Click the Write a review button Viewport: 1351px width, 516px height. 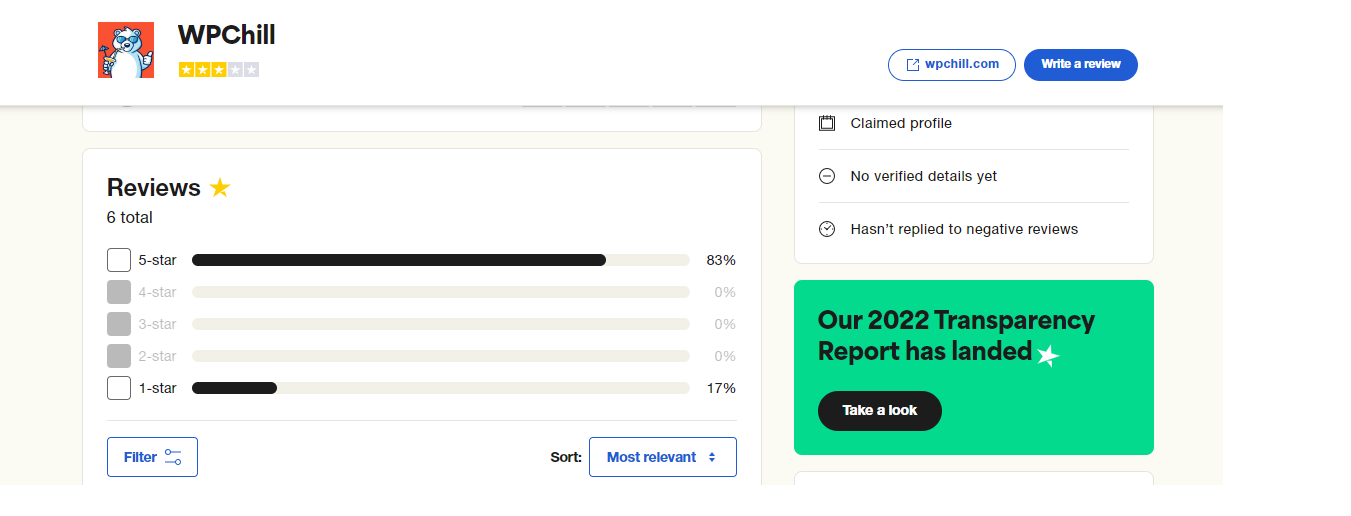click(x=1081, y=65)
